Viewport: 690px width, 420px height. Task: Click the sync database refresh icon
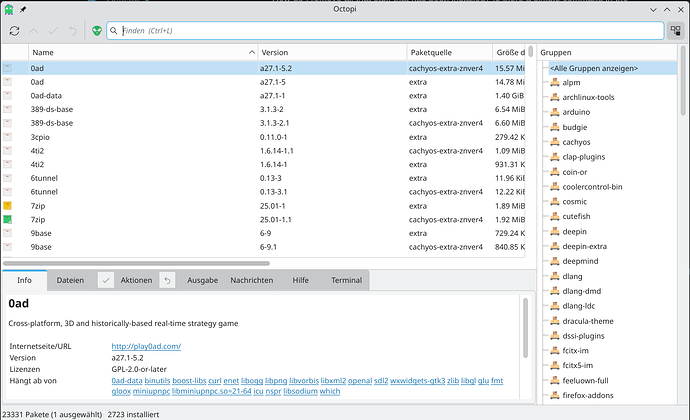click(x=14, y=31)
